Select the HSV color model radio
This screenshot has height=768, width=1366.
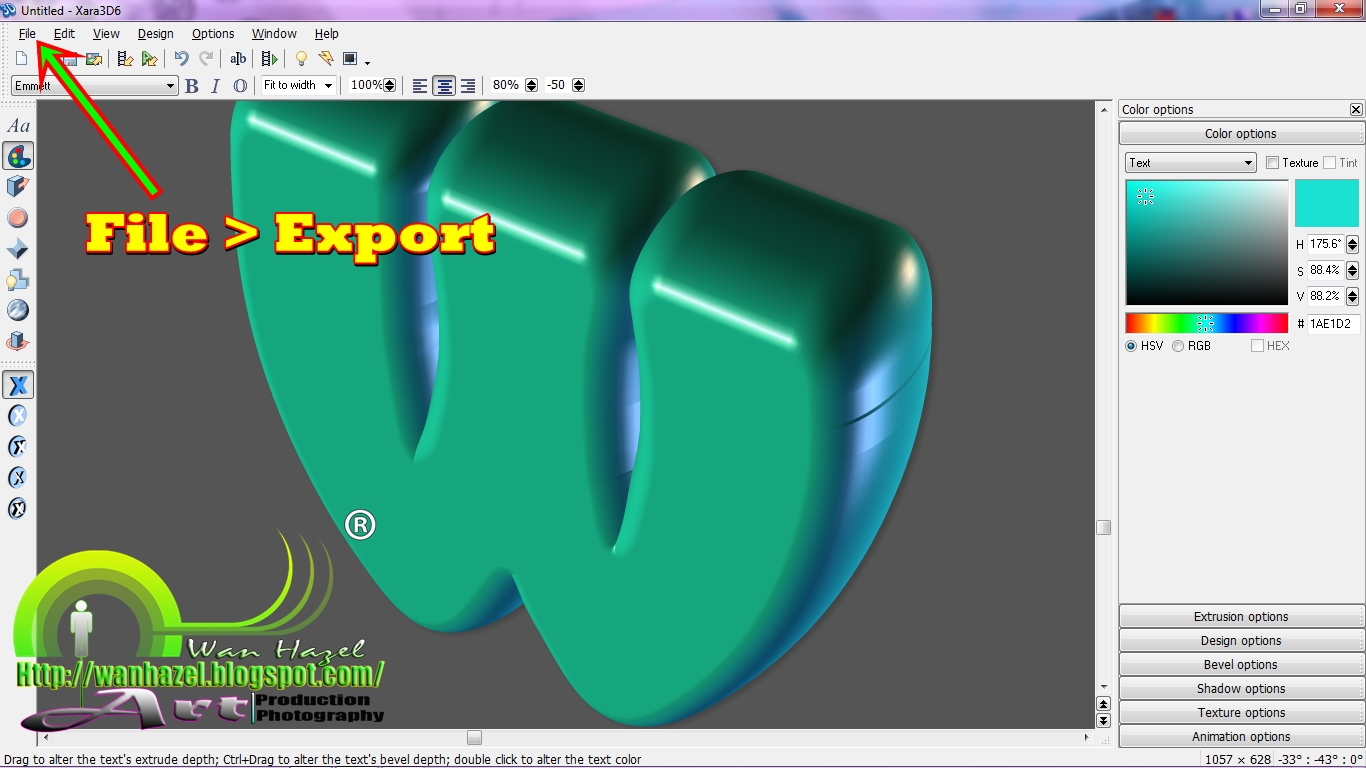[x=1131, y=346]
